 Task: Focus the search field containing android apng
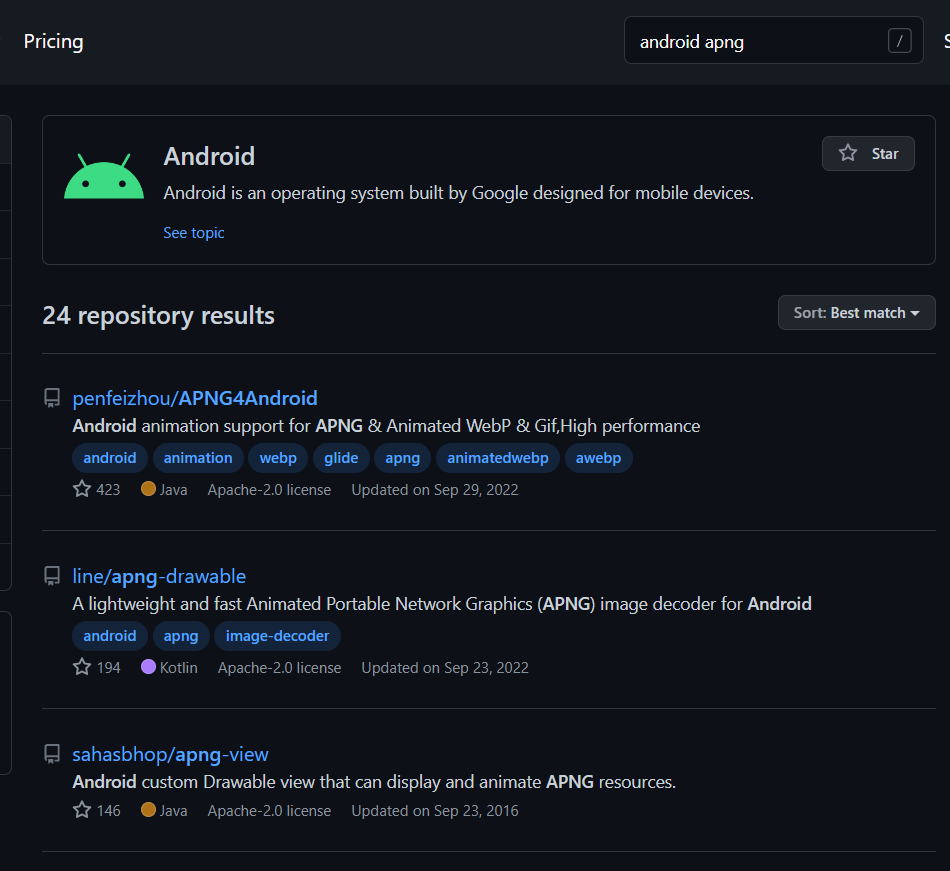click(x=773, y=41)
